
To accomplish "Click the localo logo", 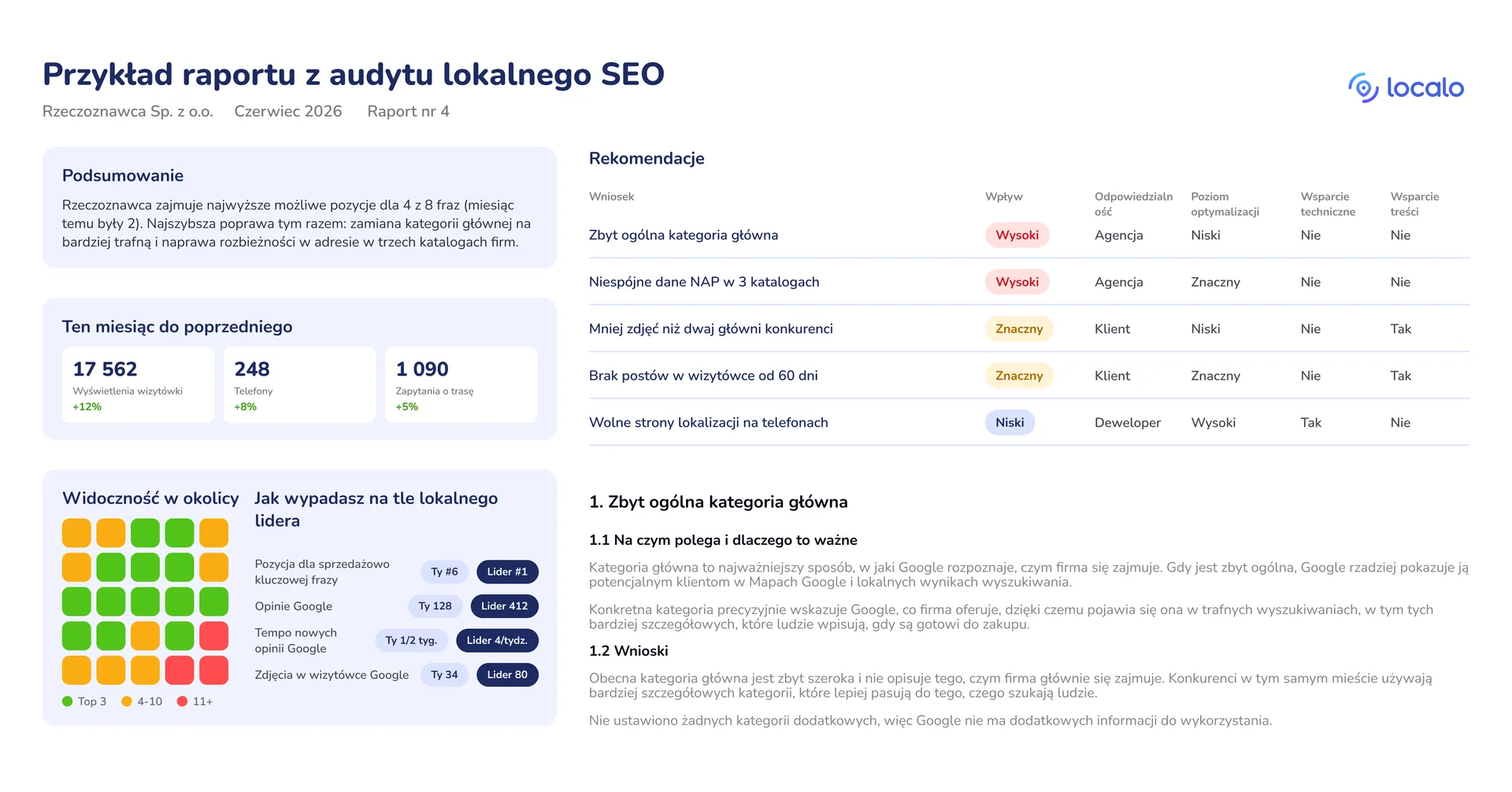I will coord(1406,87).
